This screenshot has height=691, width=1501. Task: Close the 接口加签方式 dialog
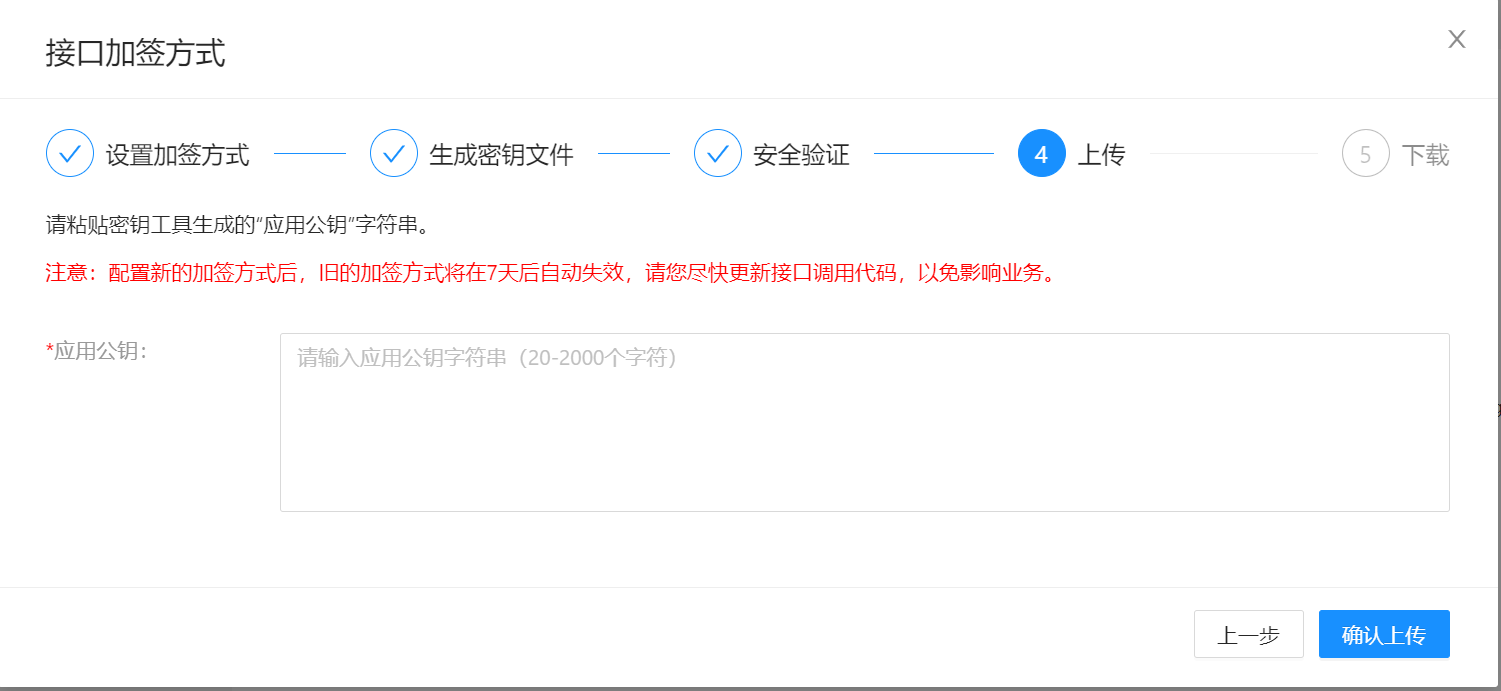point(1457,40)
